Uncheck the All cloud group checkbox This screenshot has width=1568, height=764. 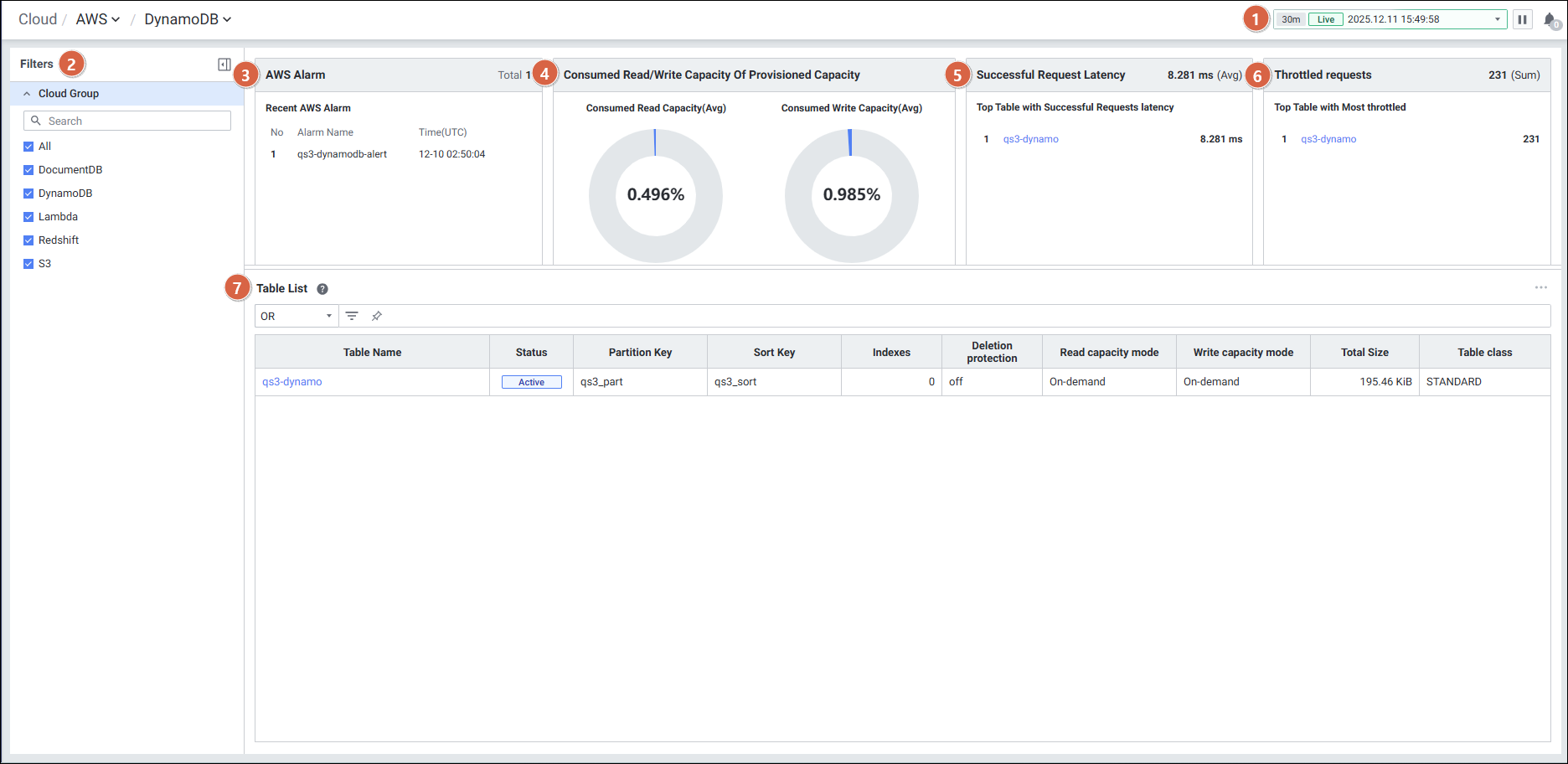click(x=28, y=147)
